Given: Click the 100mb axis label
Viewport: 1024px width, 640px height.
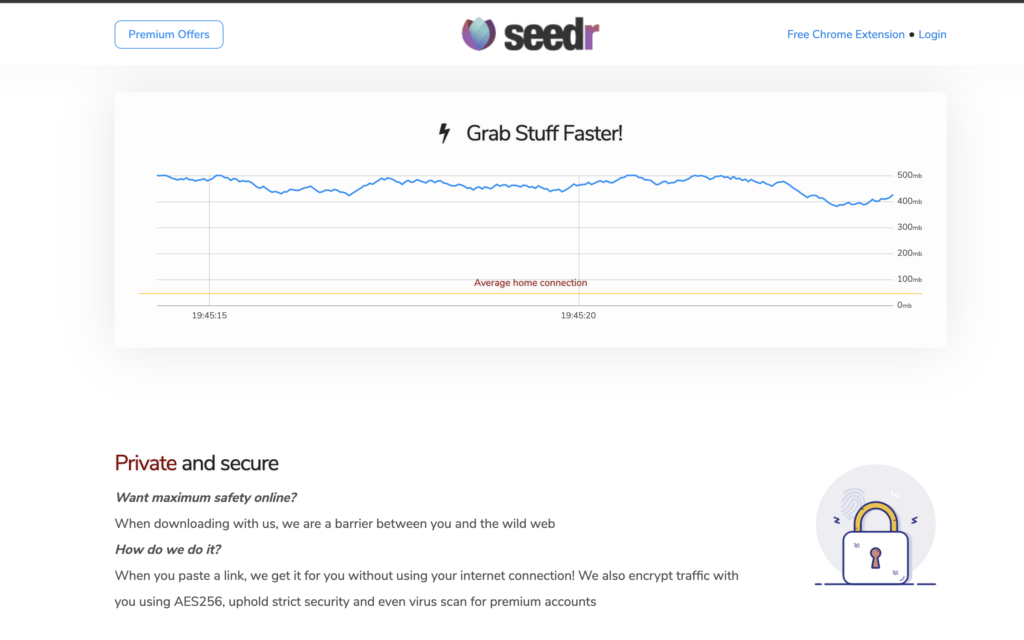Looking at the screenshot, I should (x=909, y=279).
